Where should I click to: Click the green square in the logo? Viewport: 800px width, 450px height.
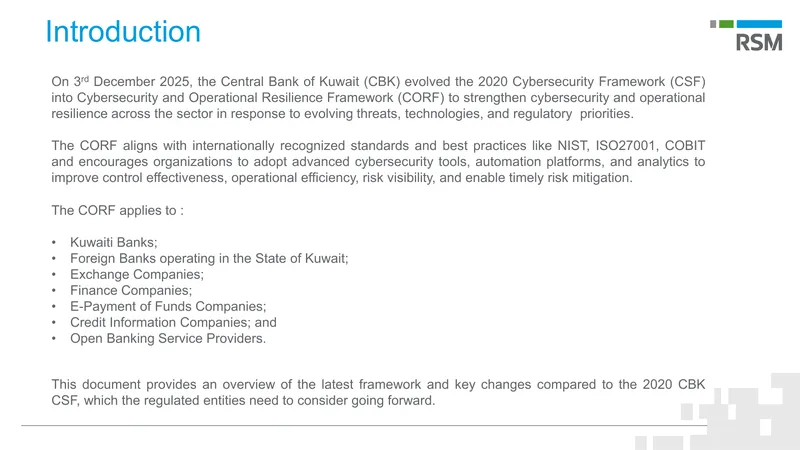coord(726,24)
